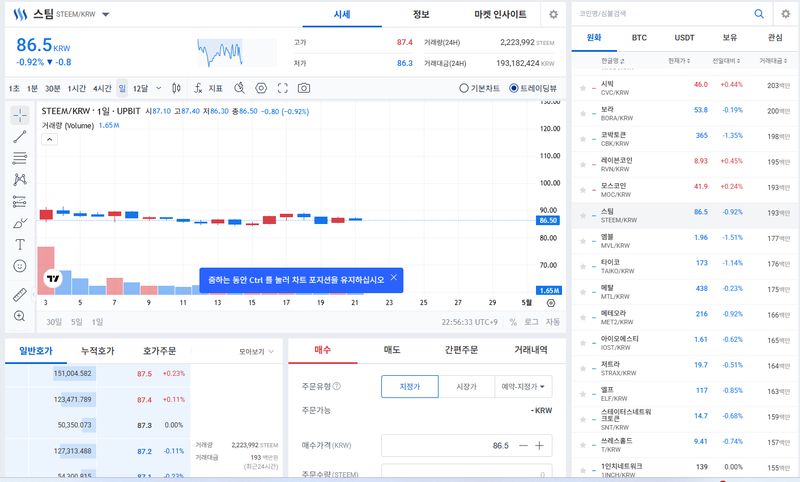The width and height of the screenshot is (800, 482).
Task: Toggle favorite star for 보라 BORA/KRW
Action: [581, 110]
